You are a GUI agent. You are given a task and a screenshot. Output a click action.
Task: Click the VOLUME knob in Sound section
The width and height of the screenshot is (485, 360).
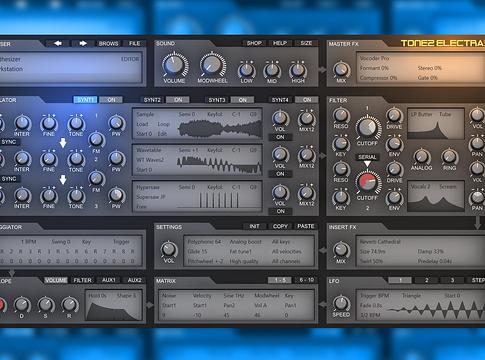pyautogui.click(x=175, y=65)
